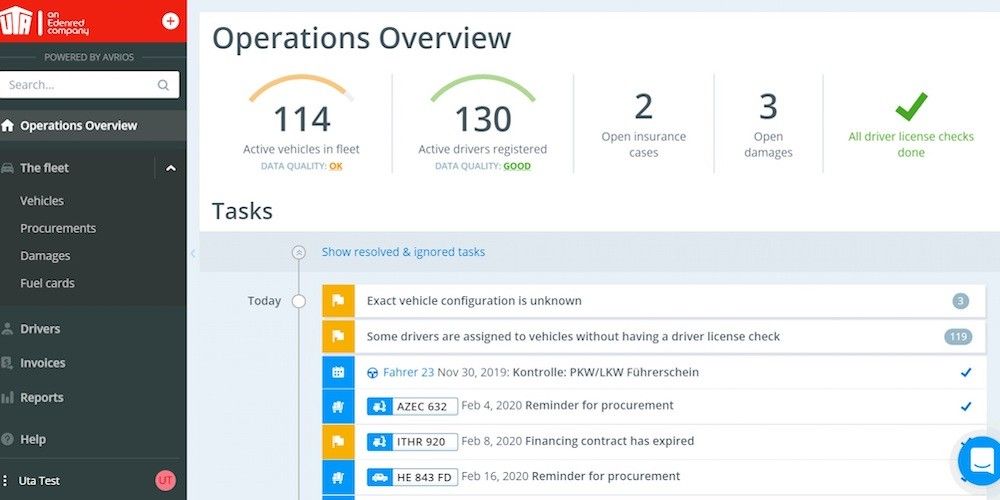Check off AZEC 632 procurement reminder
The width and height of the screenshot is (1000, 500).
pos(965,406)
